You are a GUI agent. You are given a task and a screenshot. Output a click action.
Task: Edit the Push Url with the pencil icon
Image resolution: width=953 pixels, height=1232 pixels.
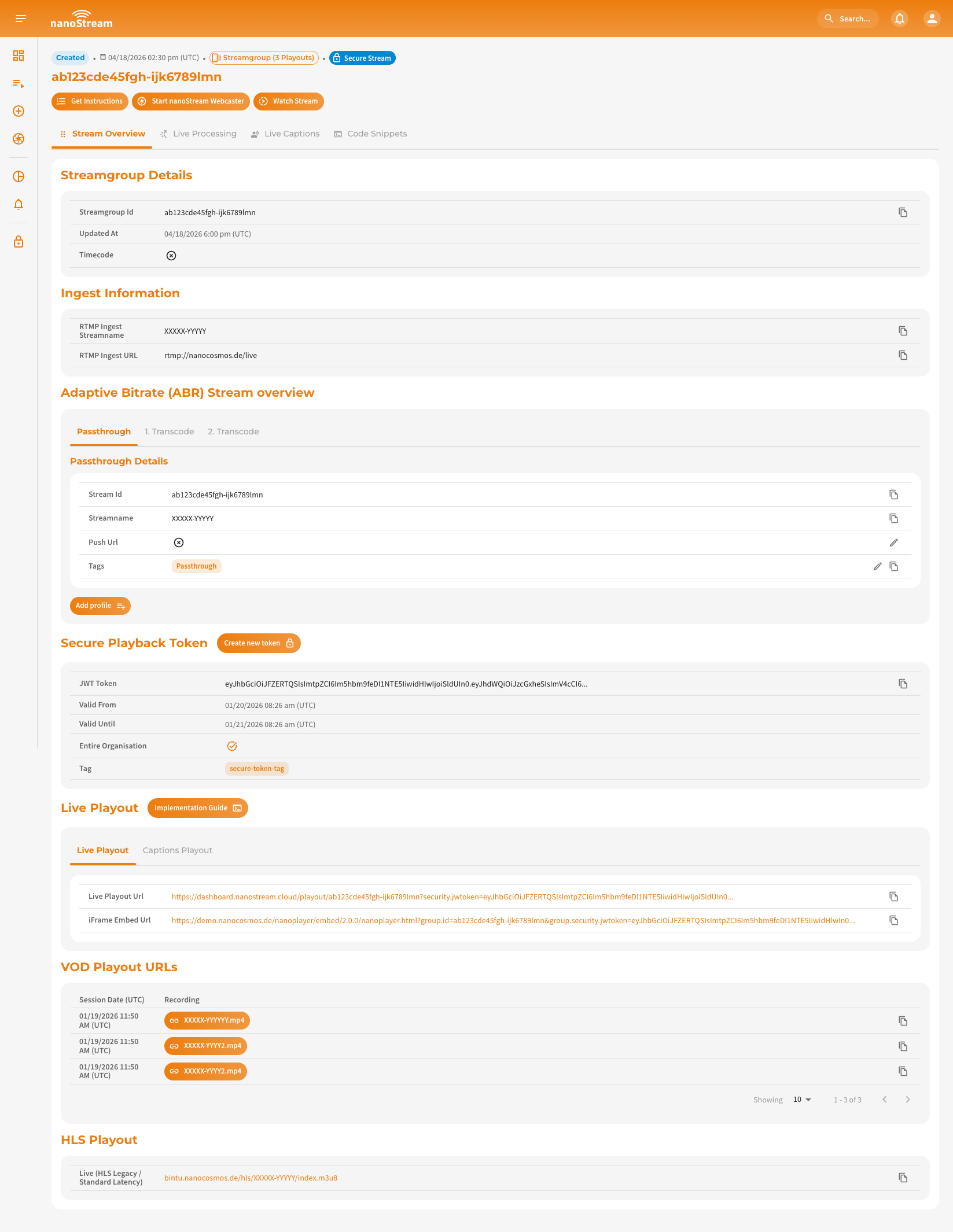(894, 542)
